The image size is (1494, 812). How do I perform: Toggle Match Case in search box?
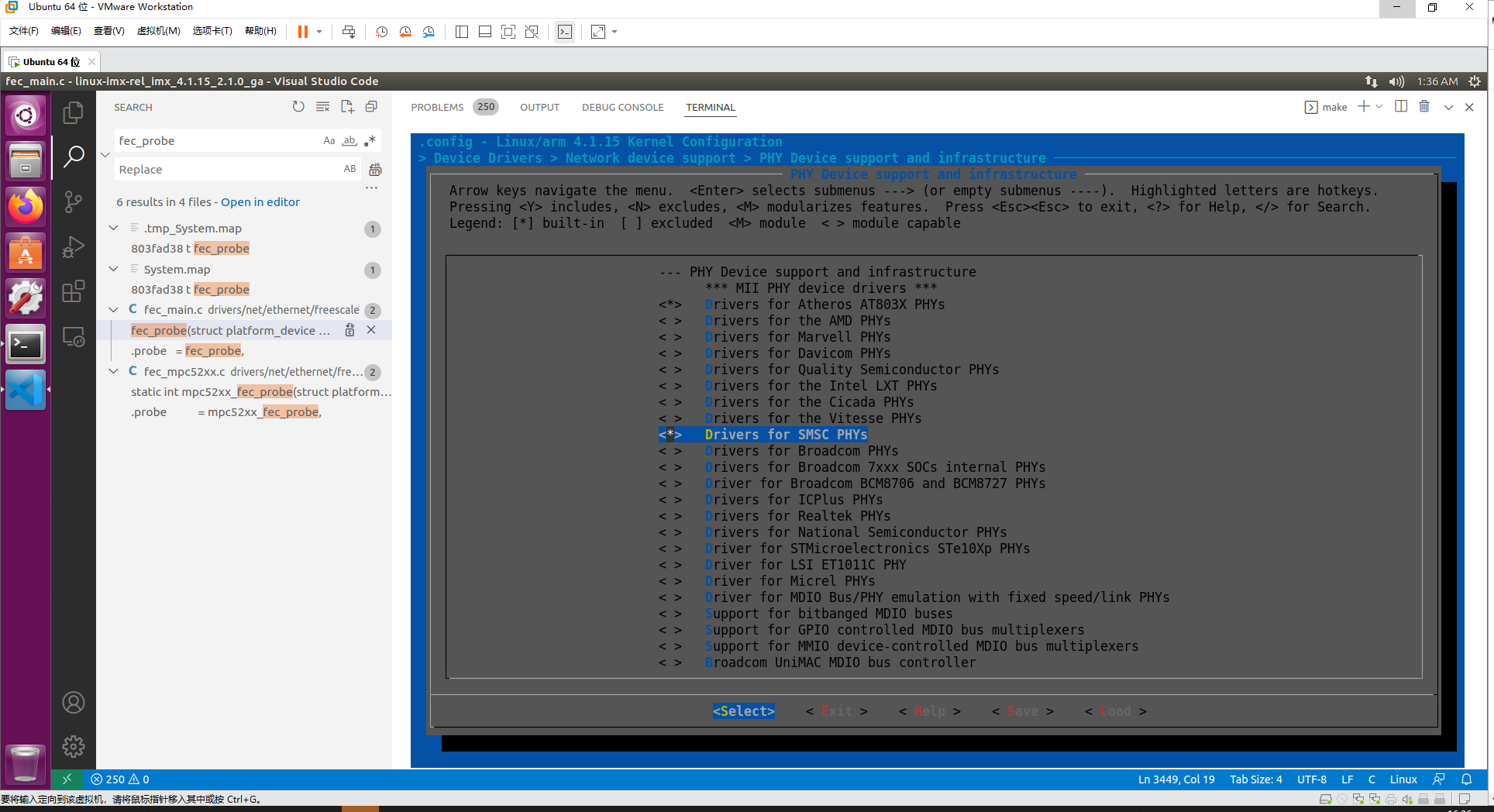329,140
